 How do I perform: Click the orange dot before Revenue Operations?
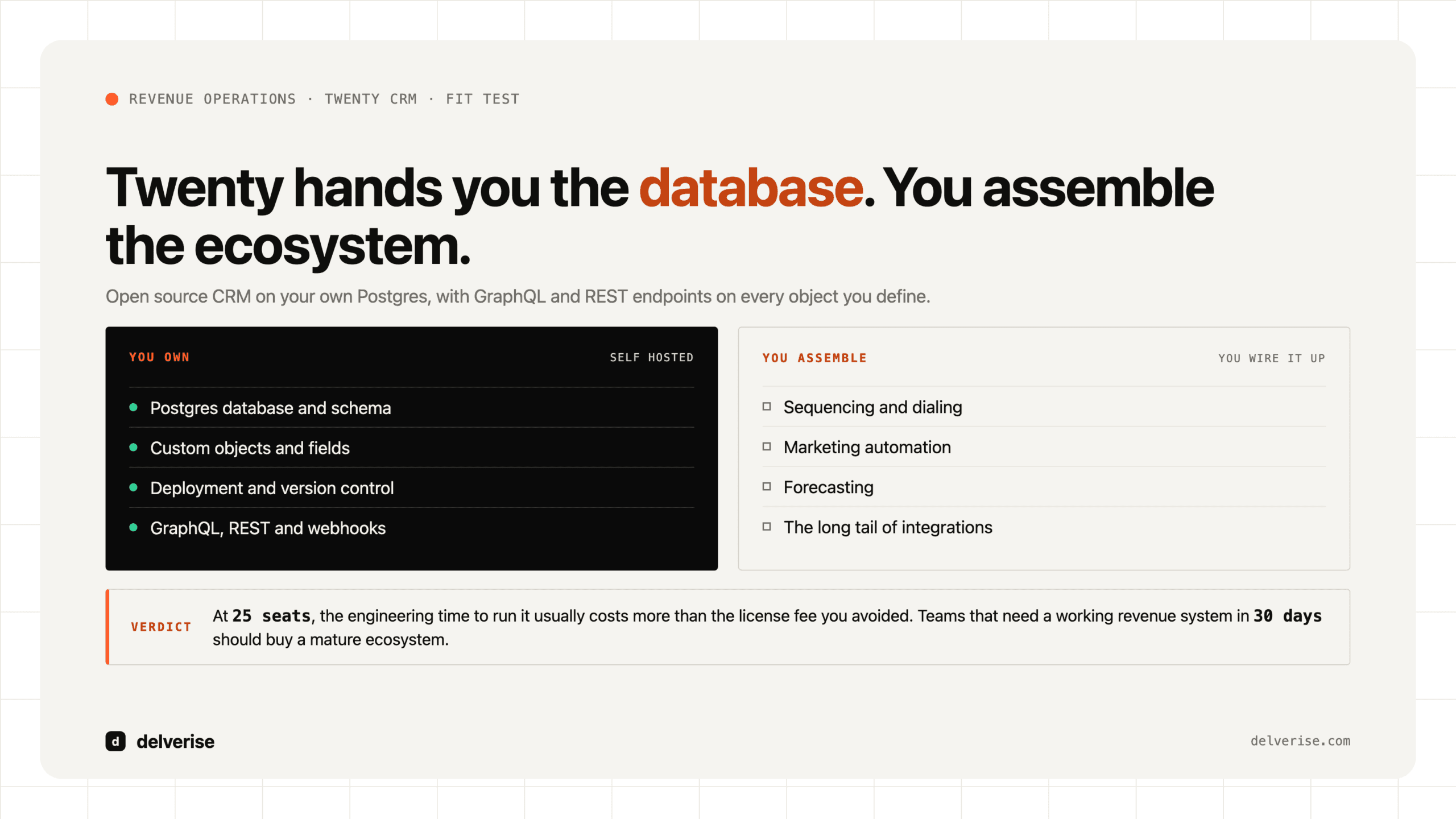click(112, 99)
